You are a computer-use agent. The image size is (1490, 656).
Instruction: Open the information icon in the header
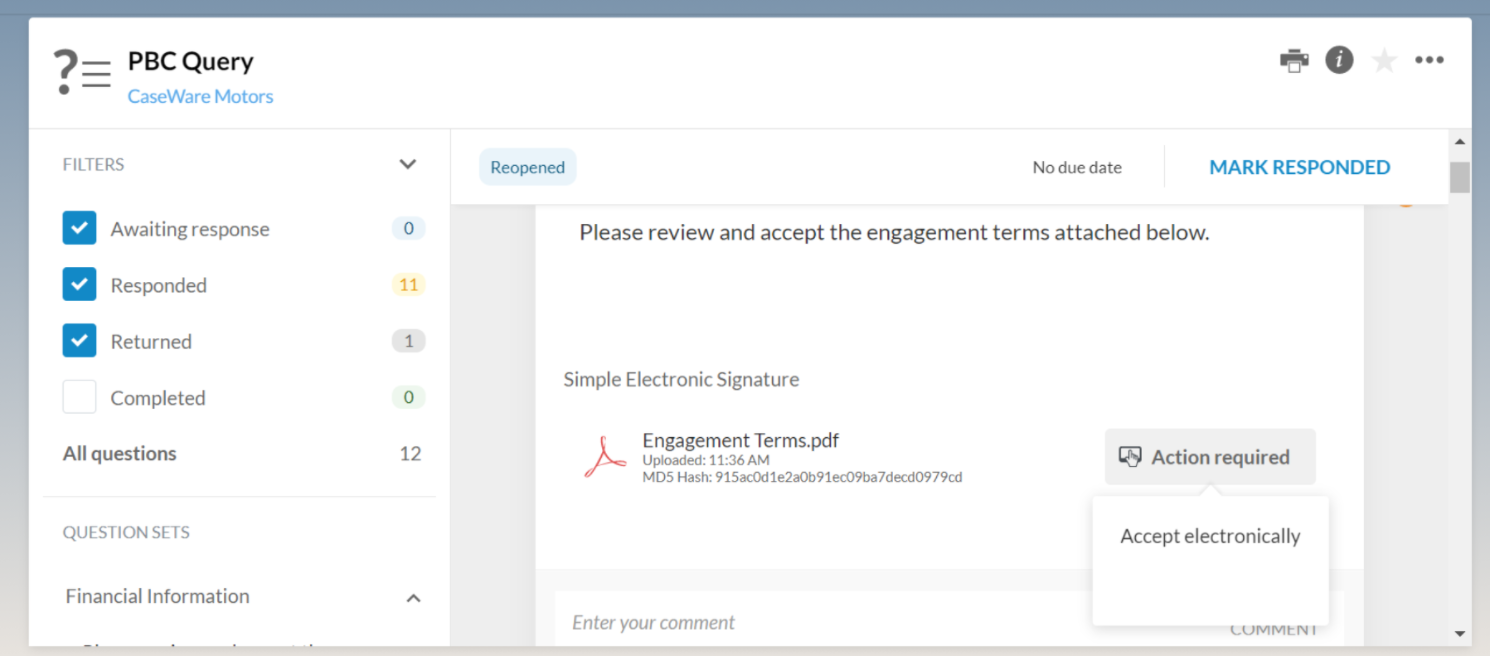tap(1339, 60)
